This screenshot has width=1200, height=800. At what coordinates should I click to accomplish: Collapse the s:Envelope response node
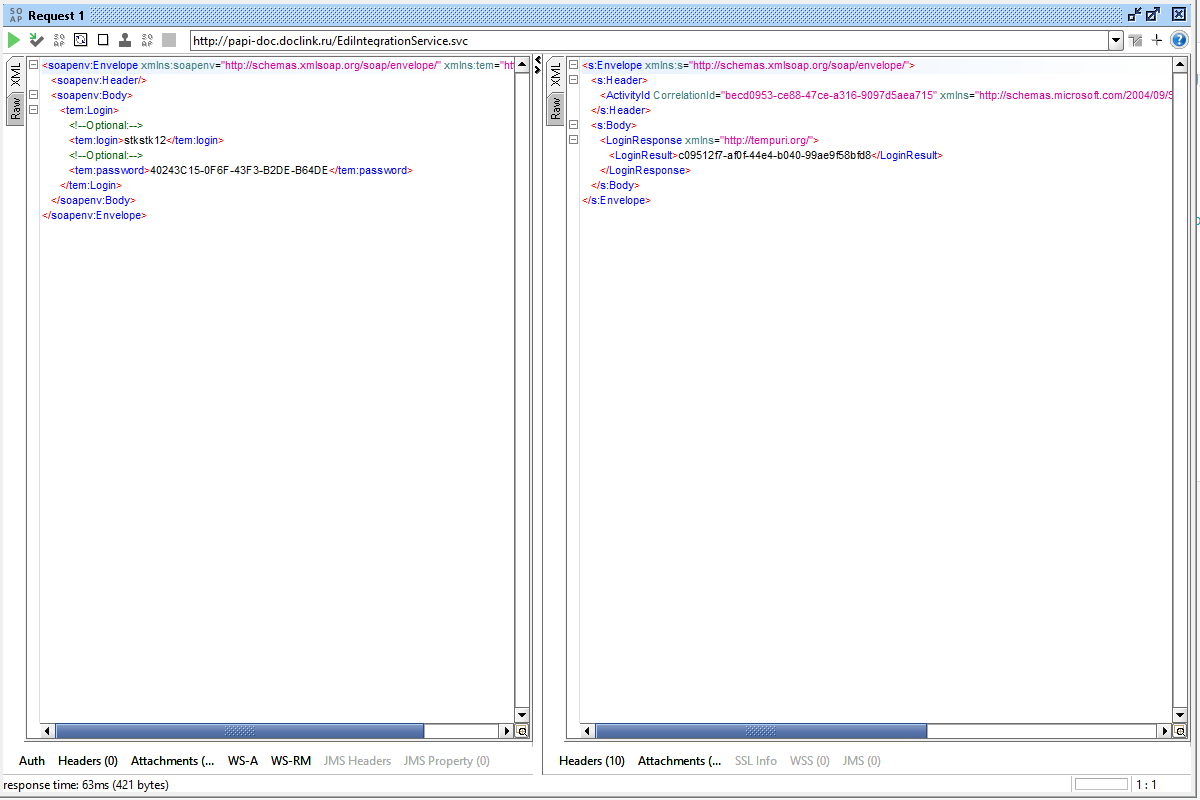click(x=573, y=65)
